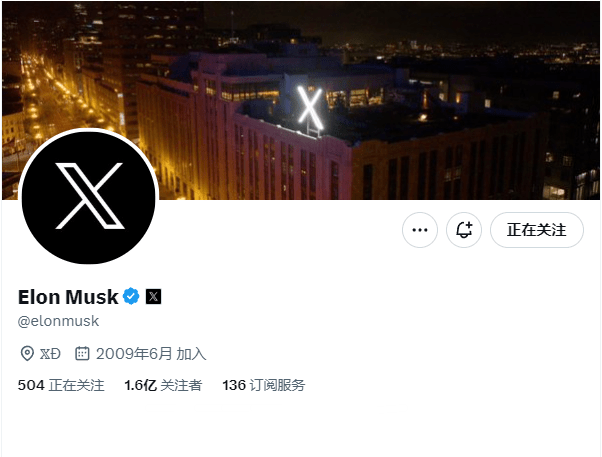Open the 1.6亿 关注者 followers list
This screenshot has height=457, width=602.
pos(163,385)
